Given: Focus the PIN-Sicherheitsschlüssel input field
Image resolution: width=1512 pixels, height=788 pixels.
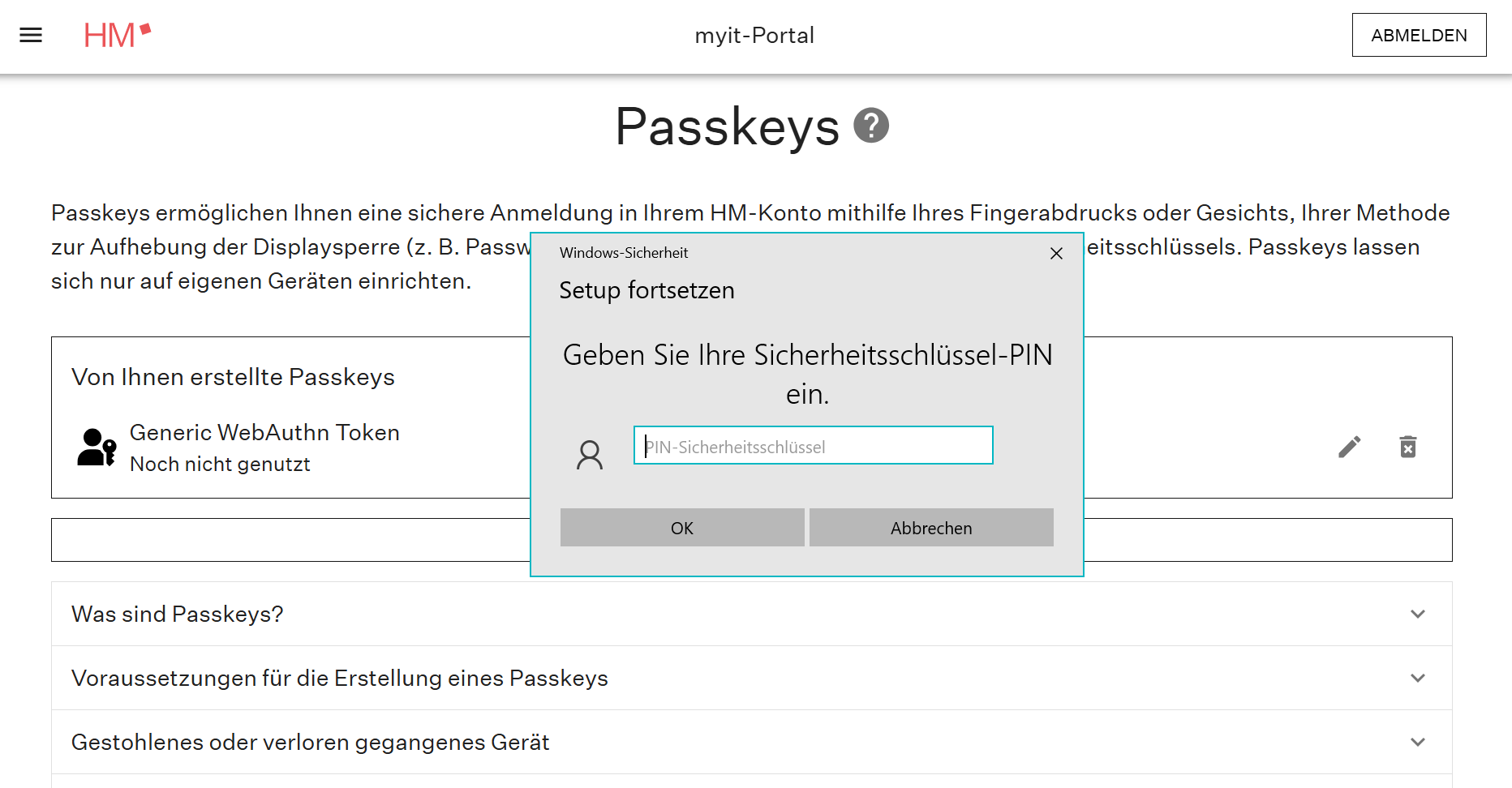Looking at the screenshot, I should [813, 446].
